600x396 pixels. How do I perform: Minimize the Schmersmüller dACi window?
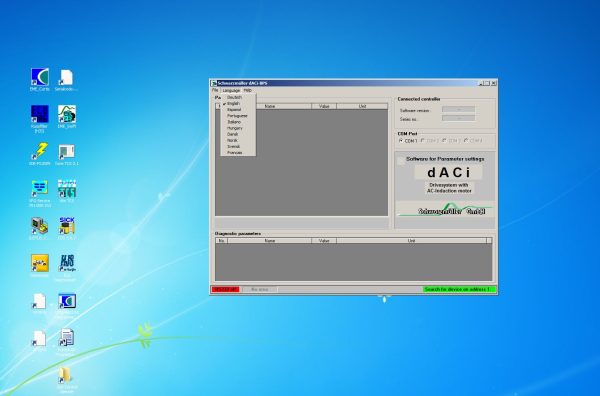481,83
